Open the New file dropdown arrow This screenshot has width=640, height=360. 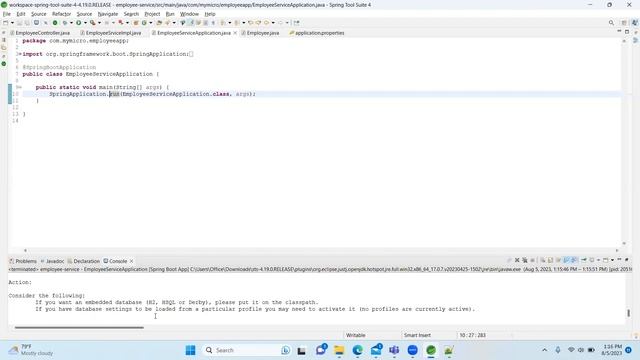click(x=12, y=23)
